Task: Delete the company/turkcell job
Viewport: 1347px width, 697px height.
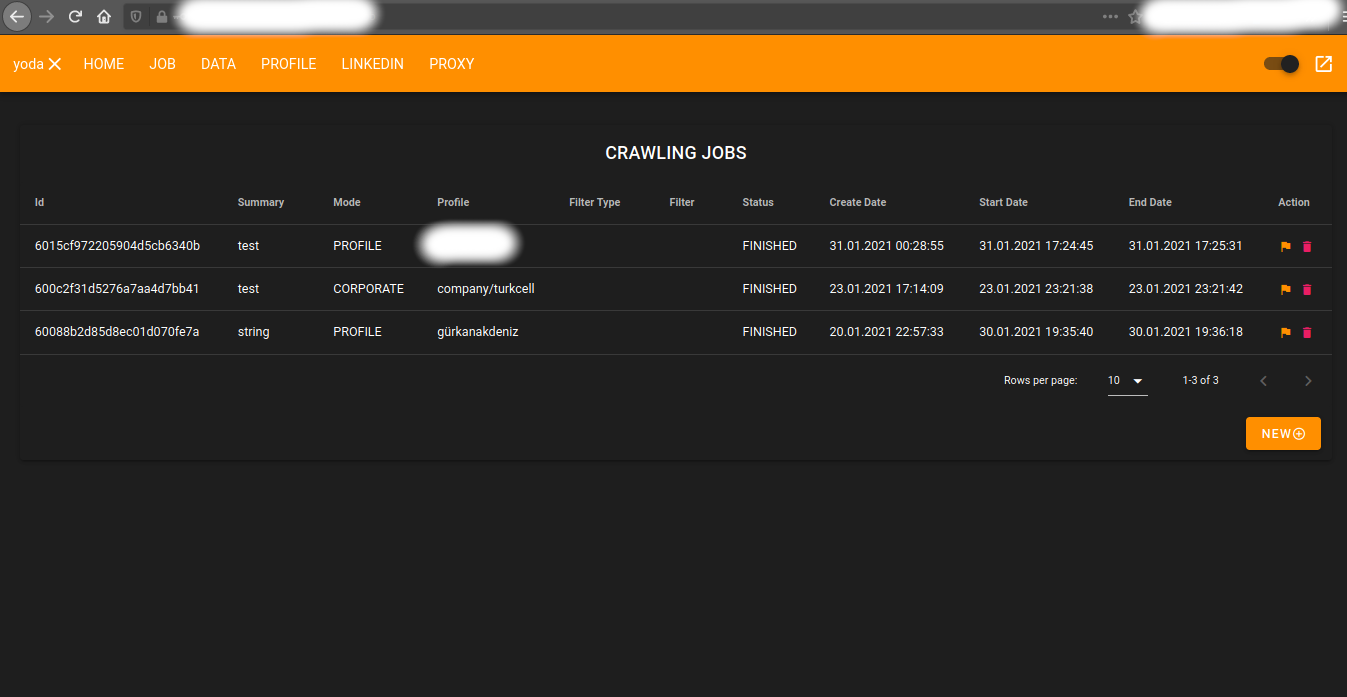Action: [x=1307, y=290]
